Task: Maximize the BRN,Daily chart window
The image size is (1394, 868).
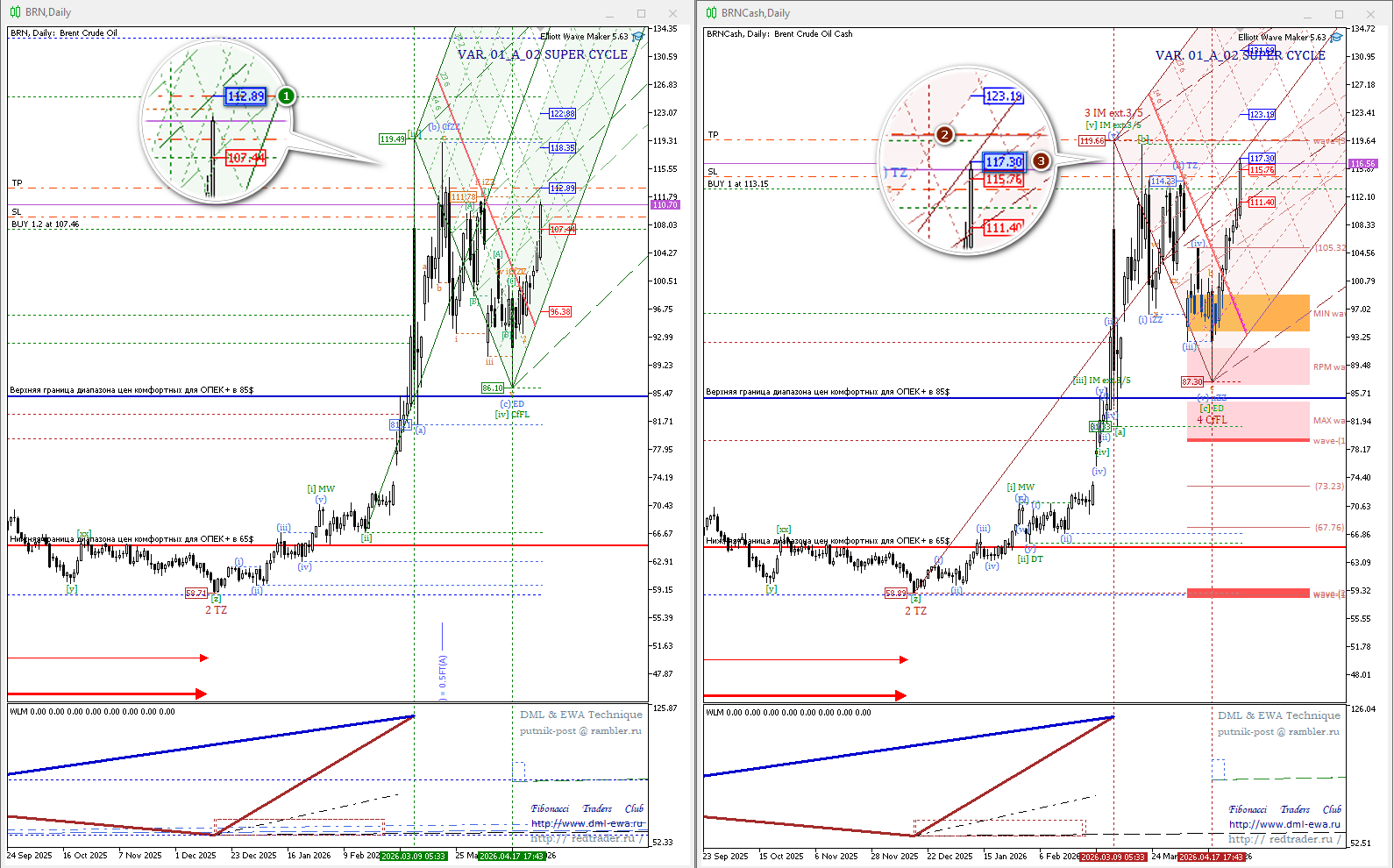Action: [x=641, y=13]
